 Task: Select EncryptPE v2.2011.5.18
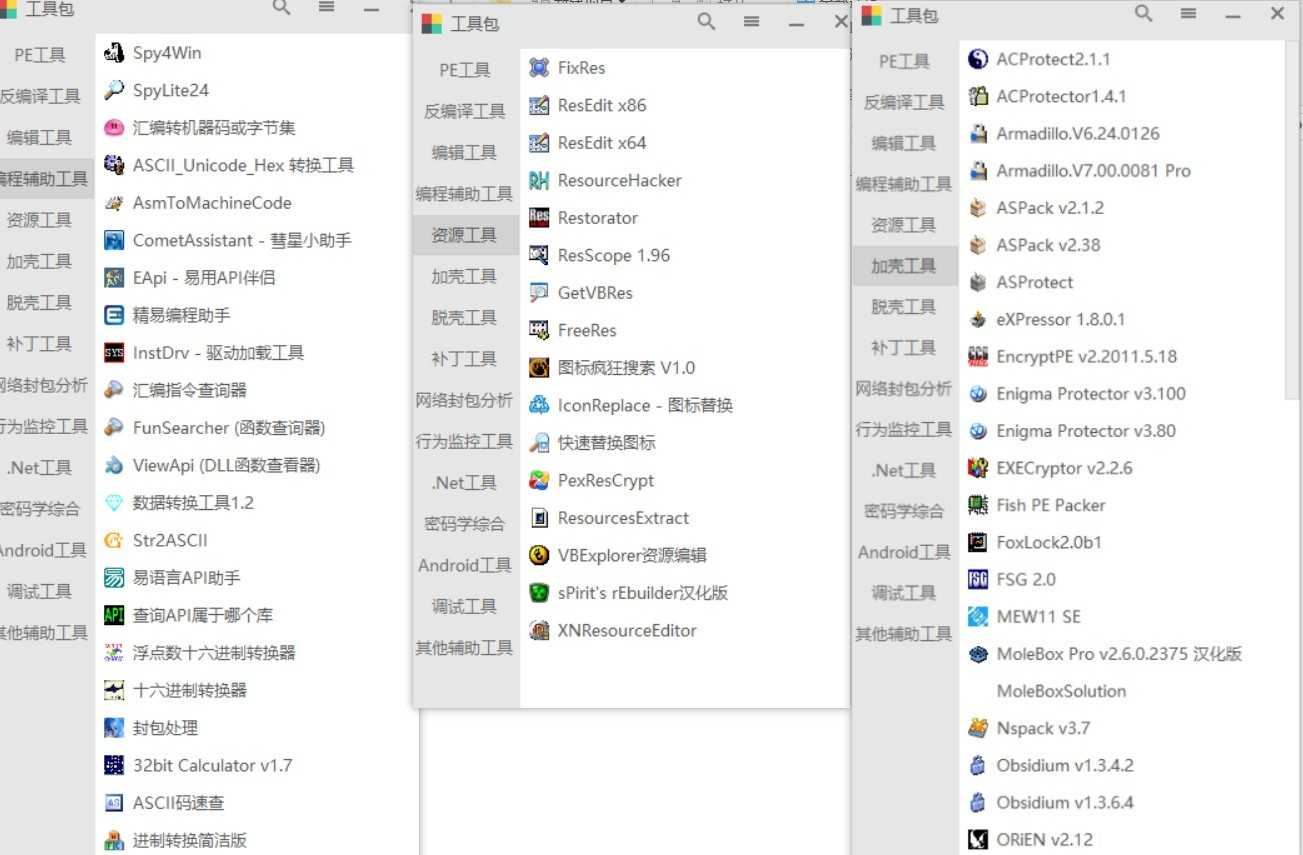[x=1085, y=356]
